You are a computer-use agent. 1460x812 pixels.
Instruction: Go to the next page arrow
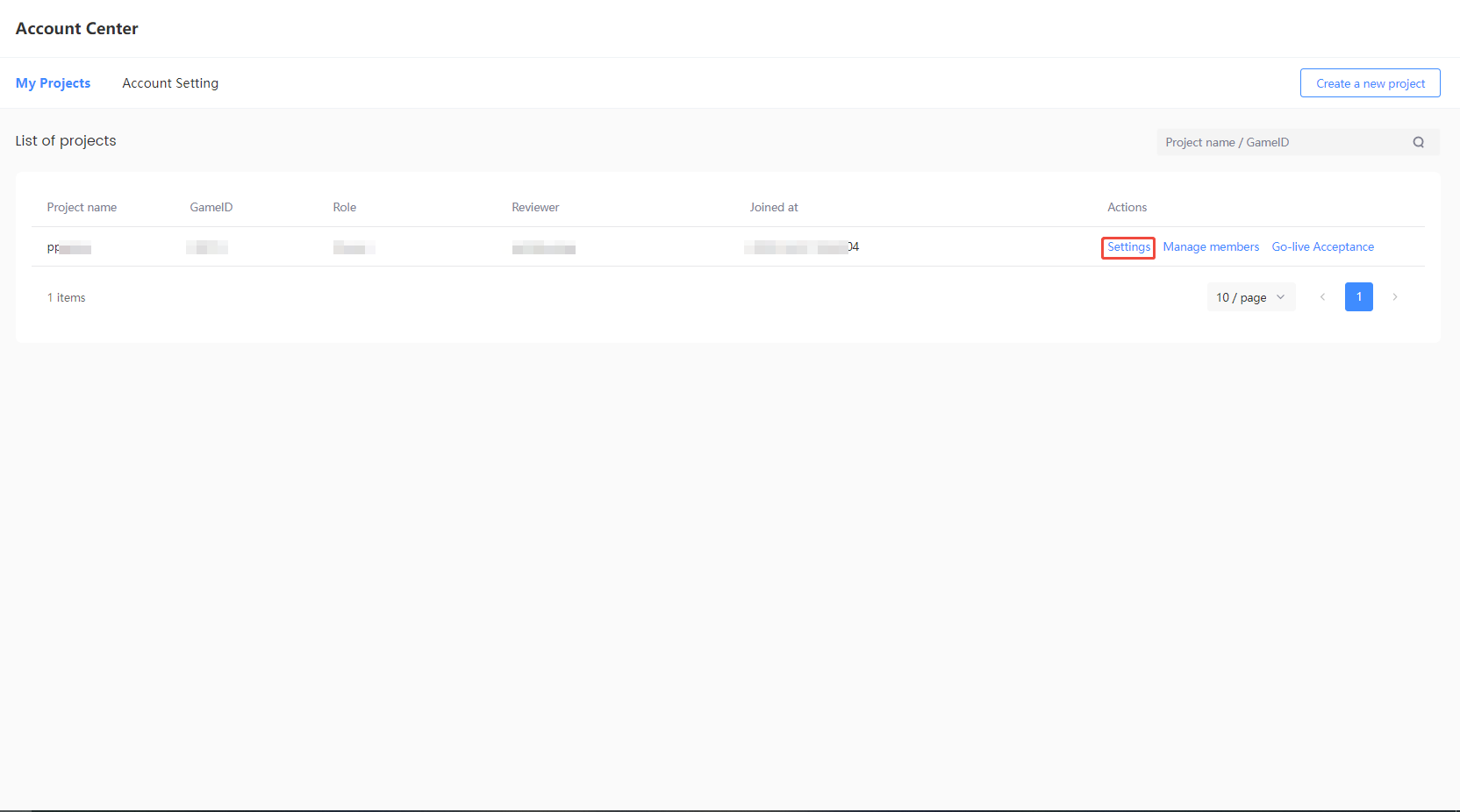[x=1394, y=297]
